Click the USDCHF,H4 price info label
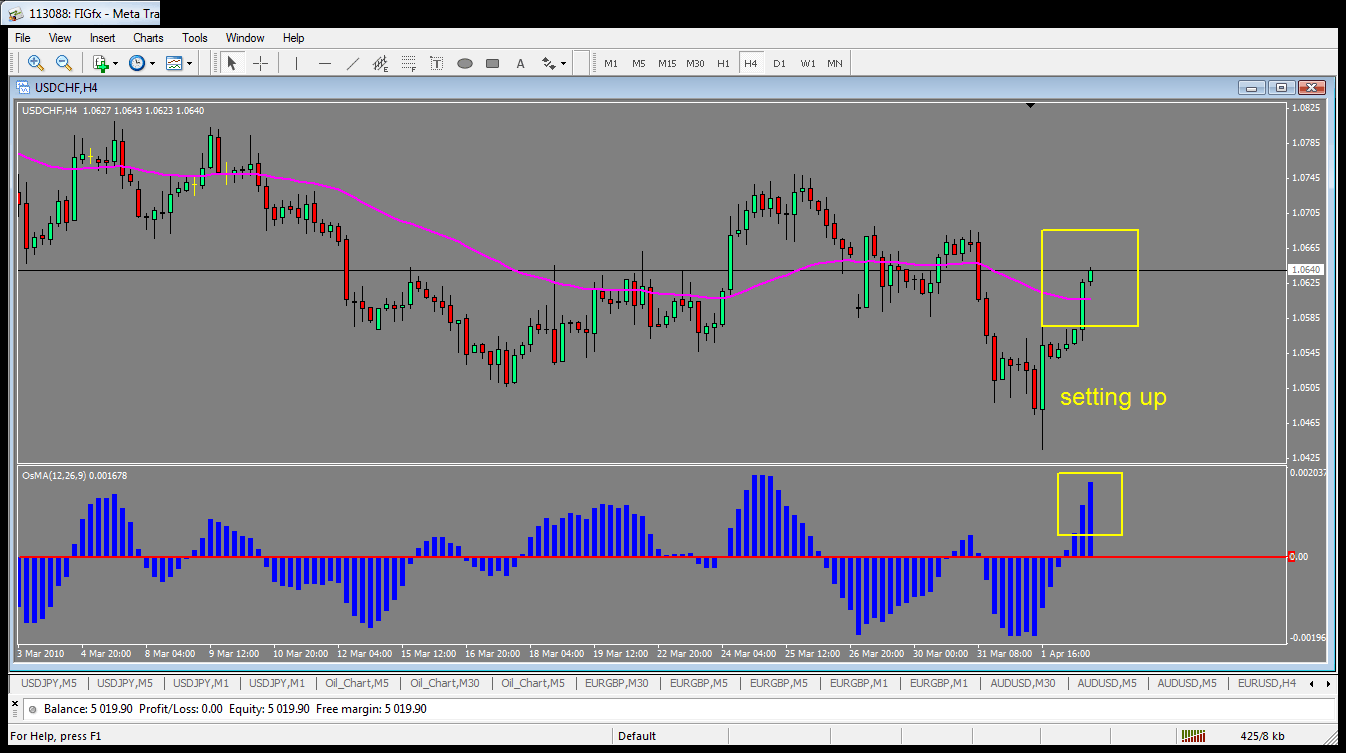This screenshot has height=753, width=1346. (113, 110)
